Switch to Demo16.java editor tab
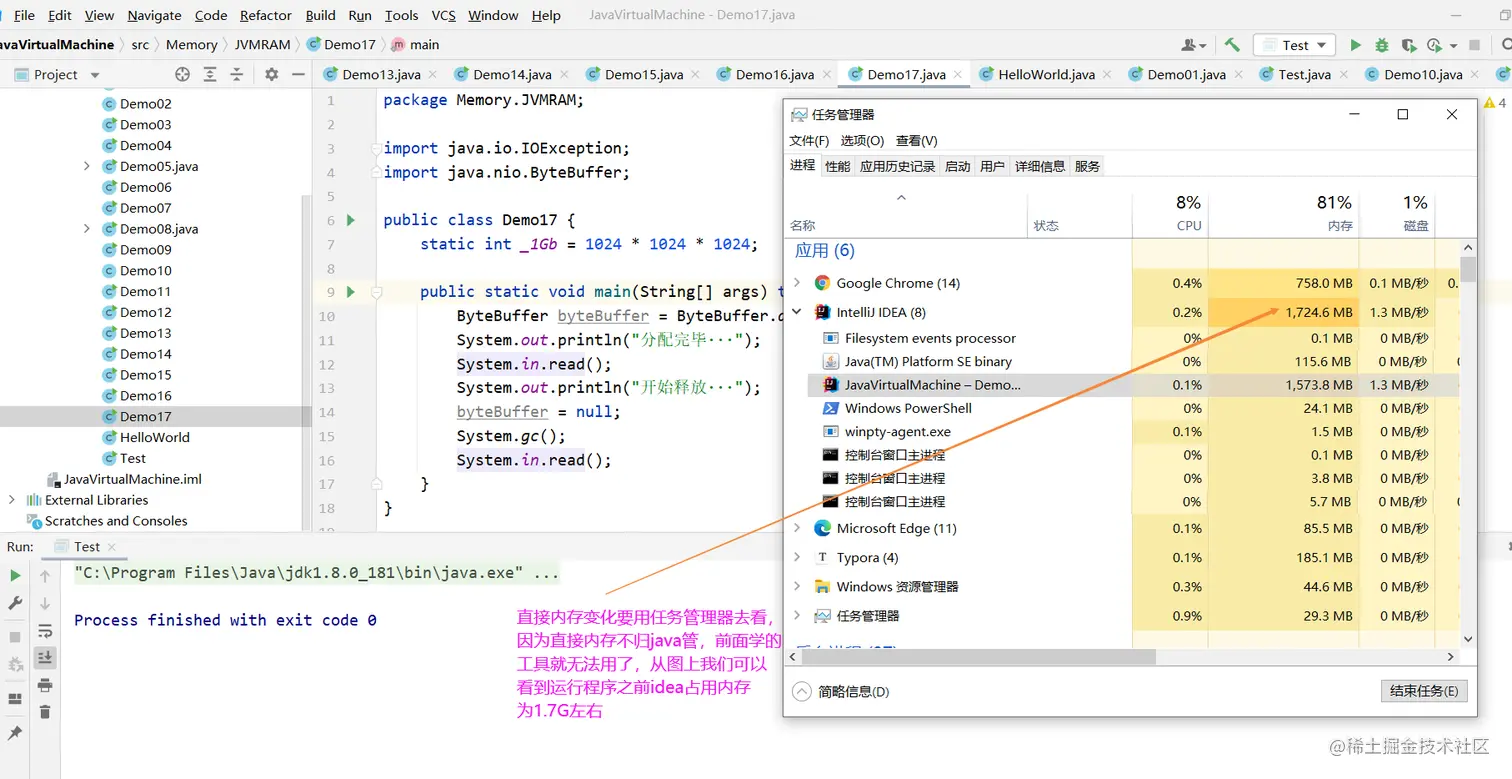Image resolution: width=1512 pixels, height=779 pixels. pos(775,74)
